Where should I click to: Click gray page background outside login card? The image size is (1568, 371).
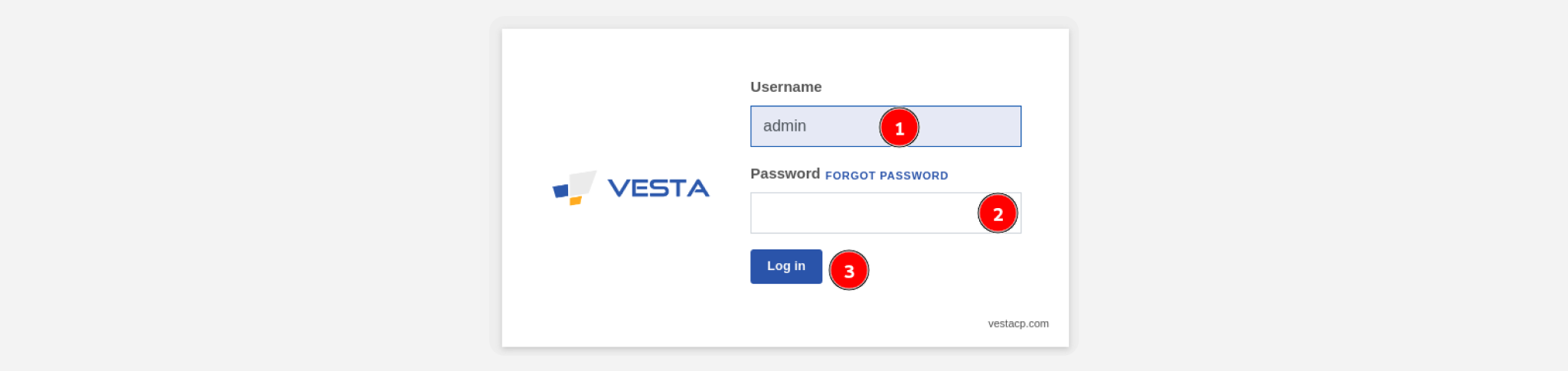pyautogui.click(x=230, y=184)
